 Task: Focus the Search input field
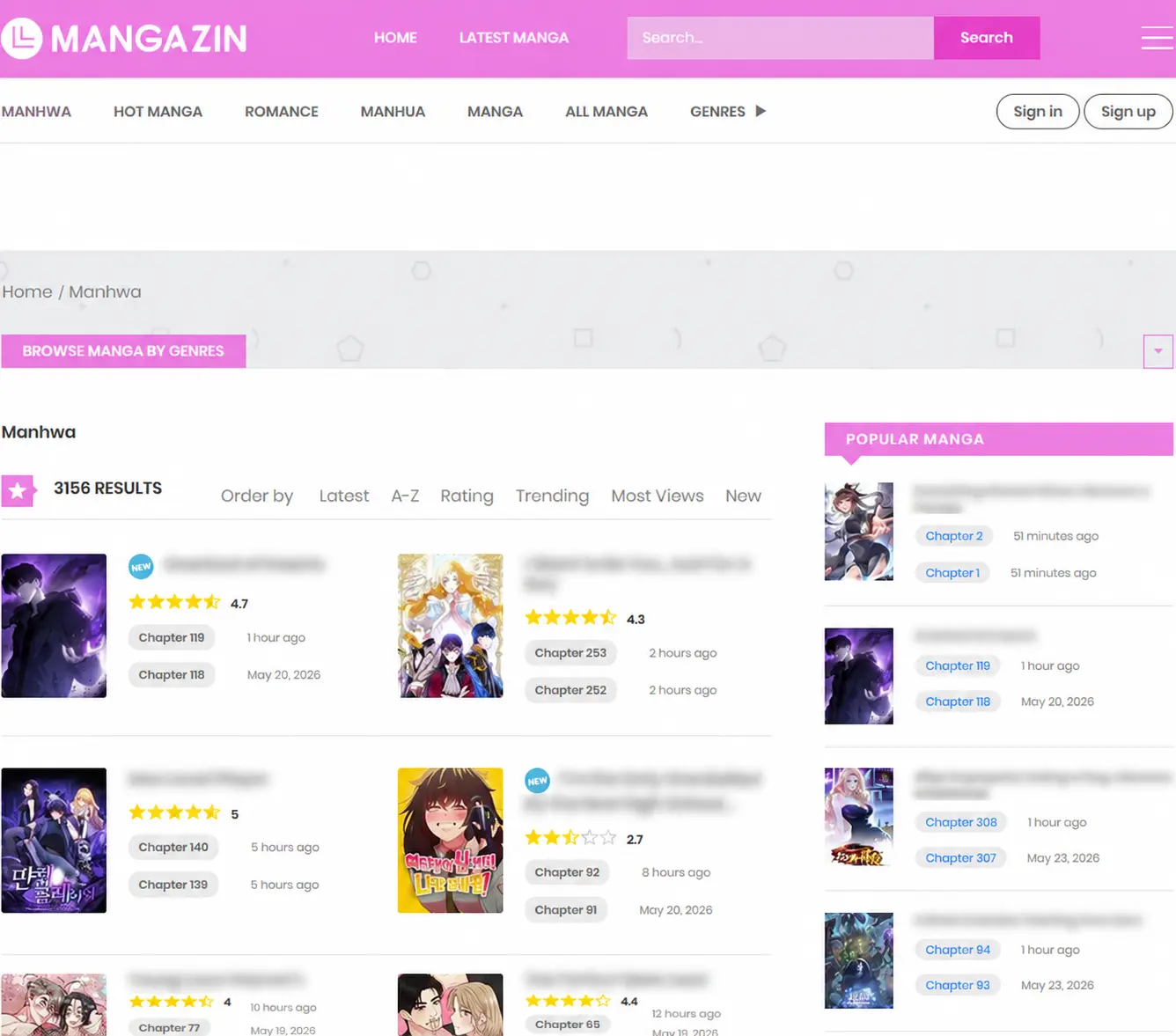(x=780, y=38)
